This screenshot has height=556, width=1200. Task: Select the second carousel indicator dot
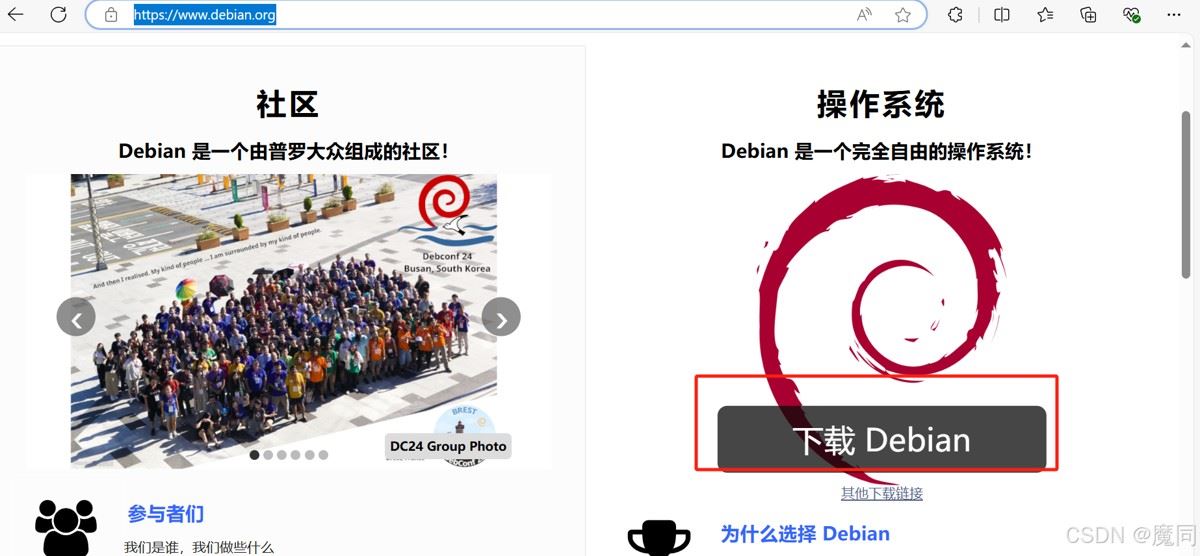pyautogui.click(x=268, y=455)
